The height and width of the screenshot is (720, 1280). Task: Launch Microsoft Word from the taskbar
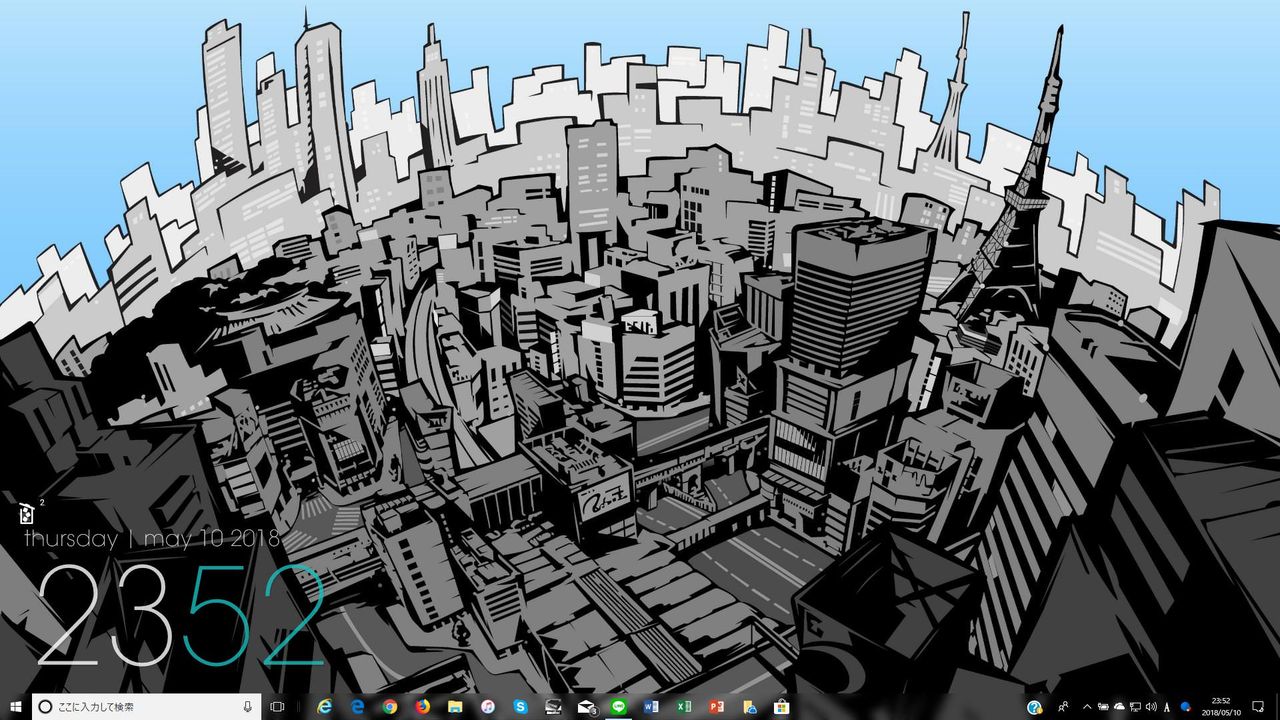coord(651,706)
